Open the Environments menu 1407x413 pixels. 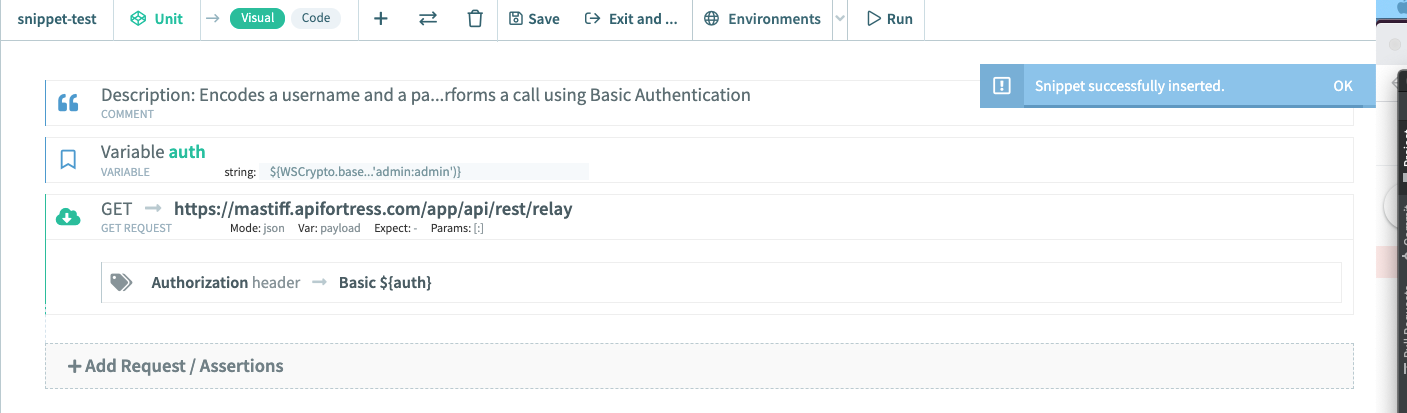coord(762,19)
